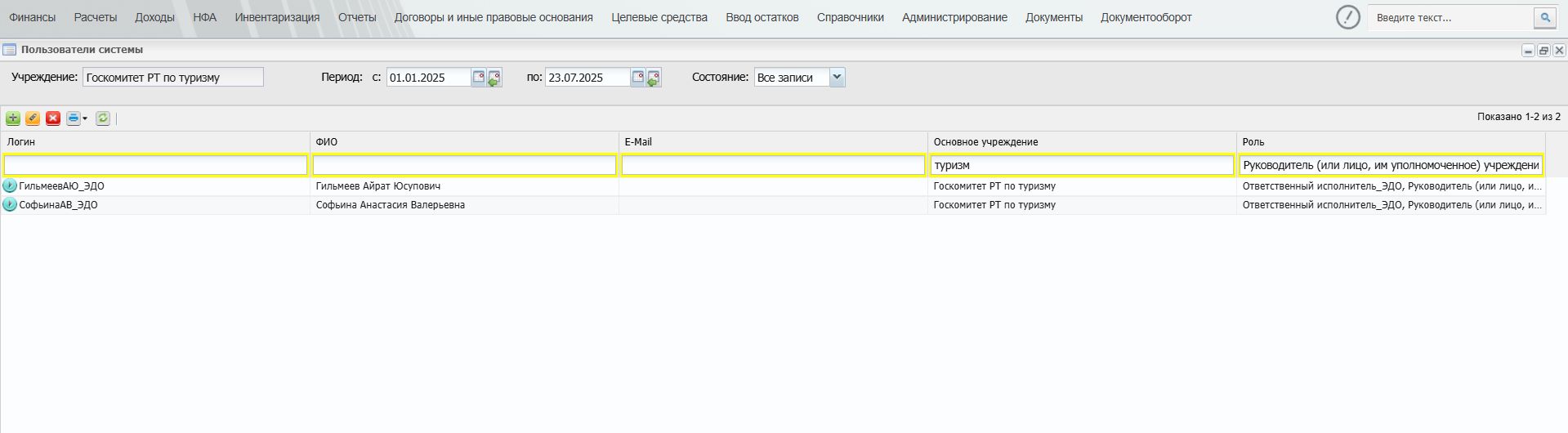The image size is (1568, 433).
Task: Click institution cell in Гильмеев row
Action: point(1082,186)
